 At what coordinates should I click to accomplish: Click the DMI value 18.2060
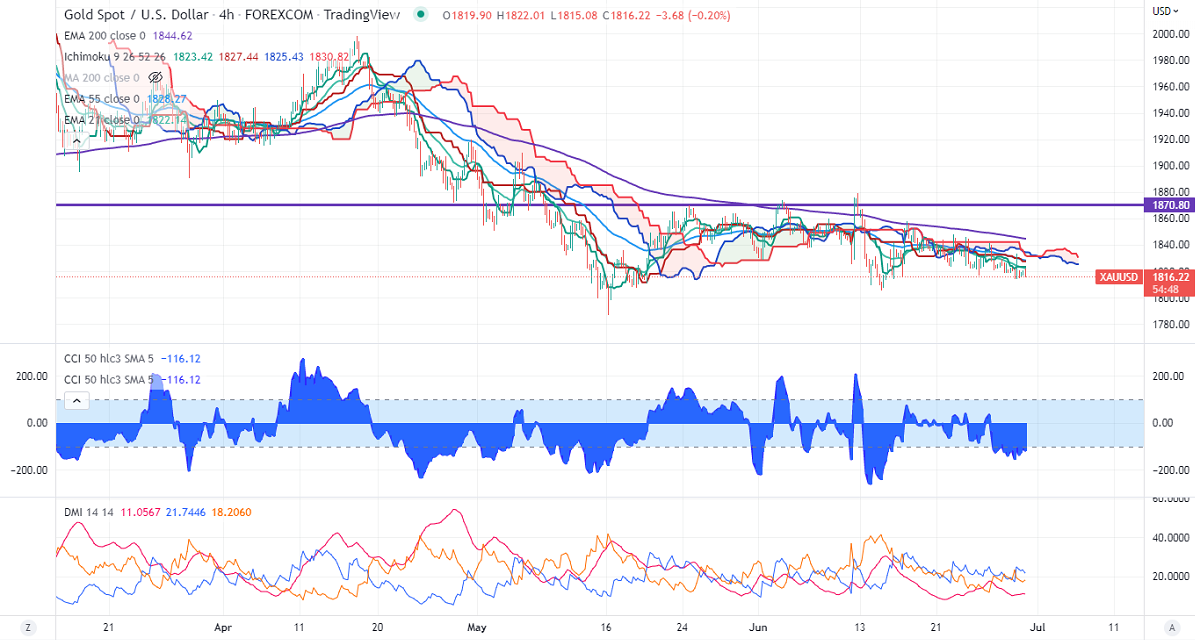point(232,512)
